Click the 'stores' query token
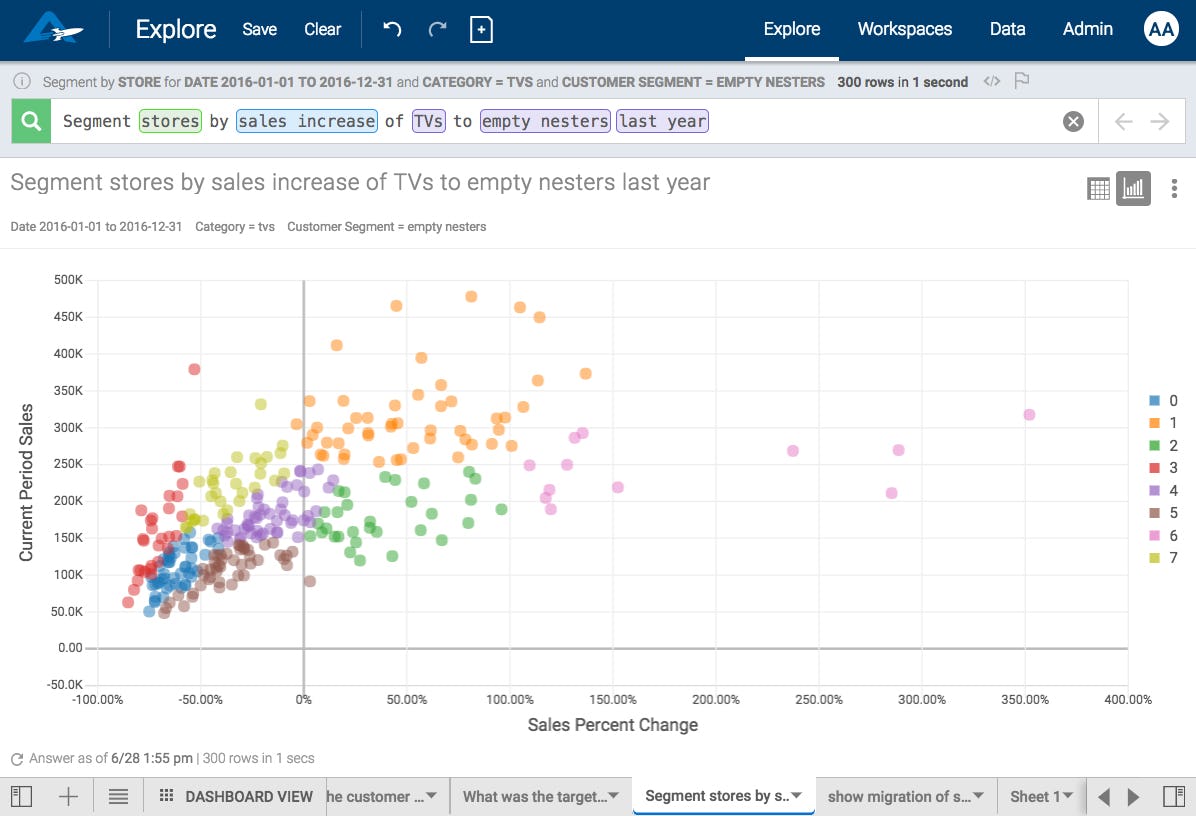 [170, 121]
